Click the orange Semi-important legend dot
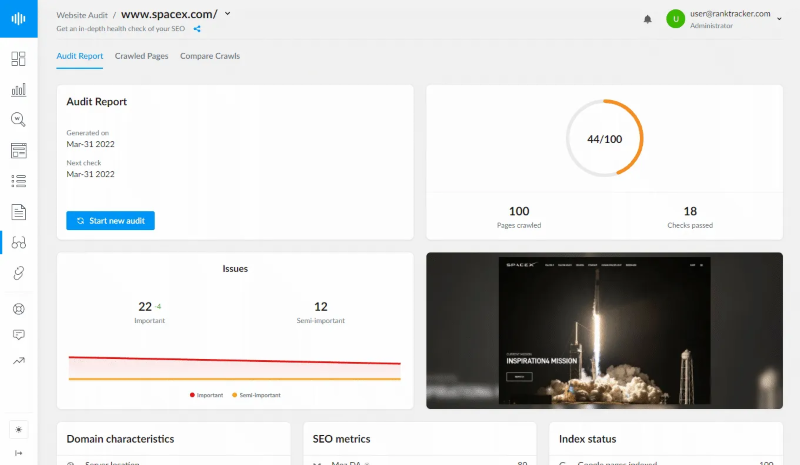800x465 pixels. [235, 395]
